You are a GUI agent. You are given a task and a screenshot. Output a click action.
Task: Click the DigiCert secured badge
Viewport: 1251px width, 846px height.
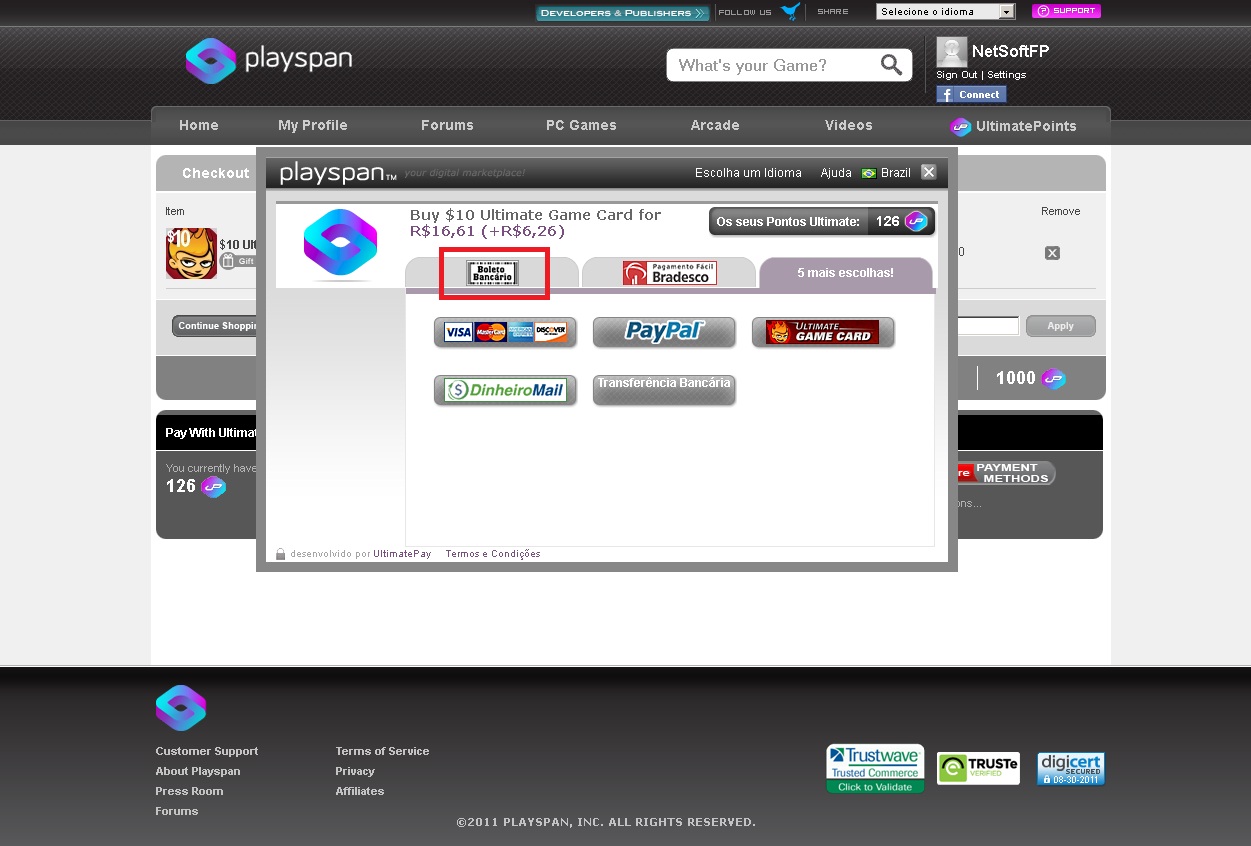(1071, 769)
